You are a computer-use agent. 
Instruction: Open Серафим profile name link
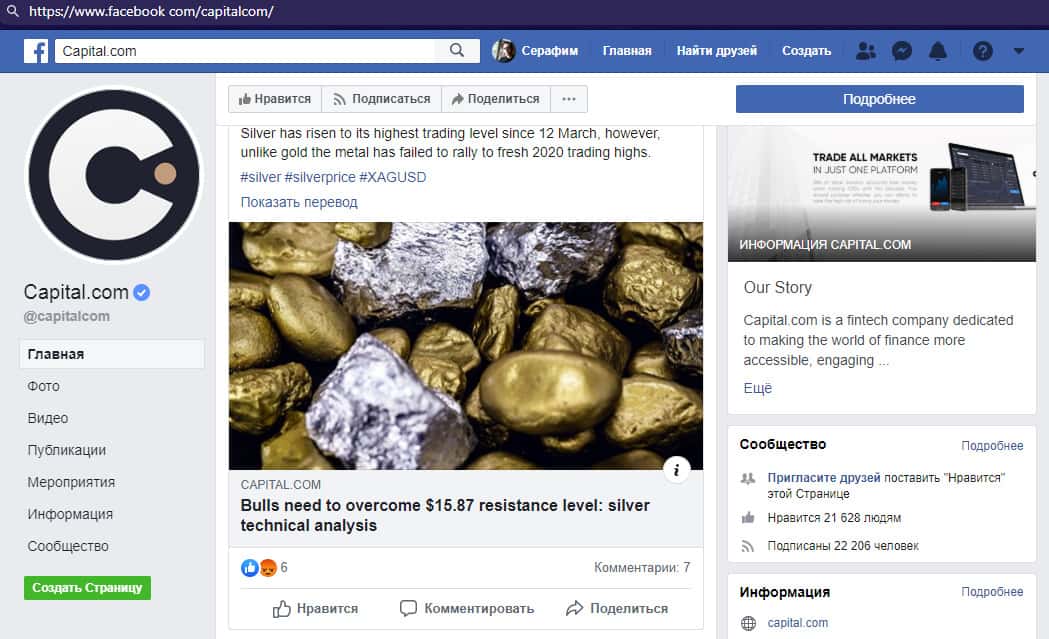pos(549,51)
